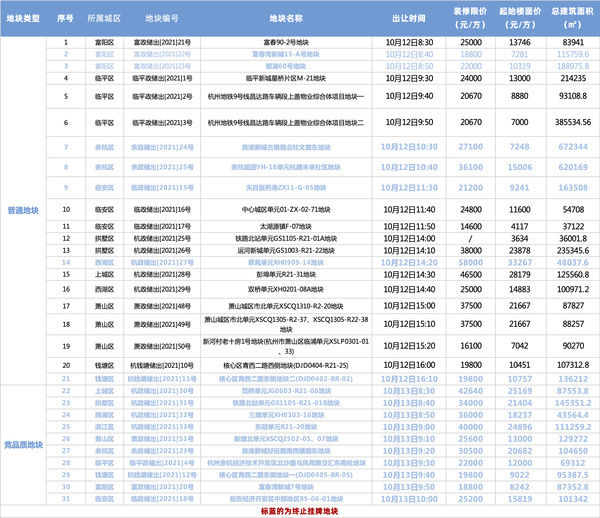Click the area value 88257
This screenshot has width=600, height=518.
tap(573, 324)
